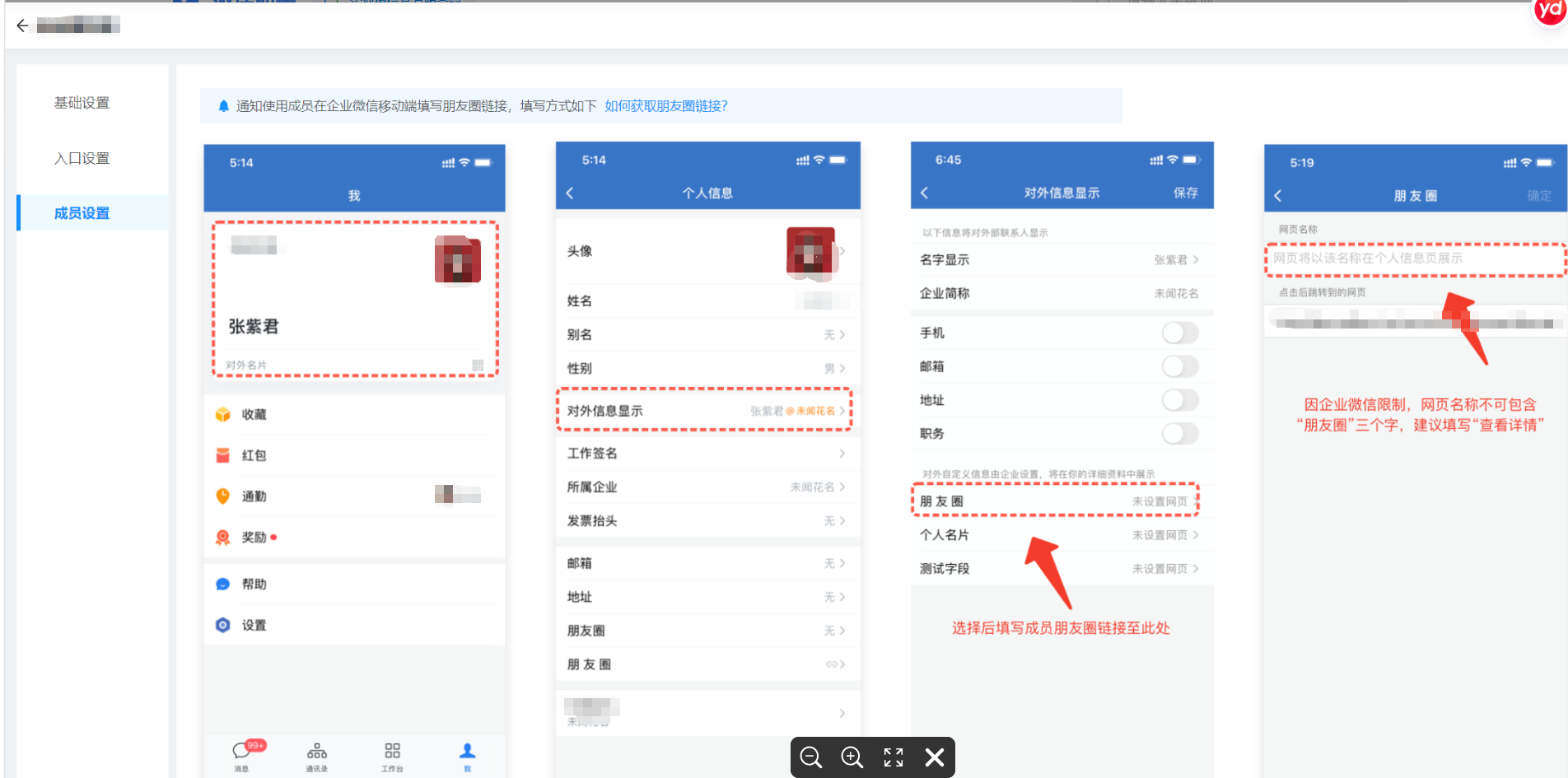This screenshot has height=778, width=1568.
Task: Tap the 帮助 chat bubble icon
Action: [x=222, y=585]
